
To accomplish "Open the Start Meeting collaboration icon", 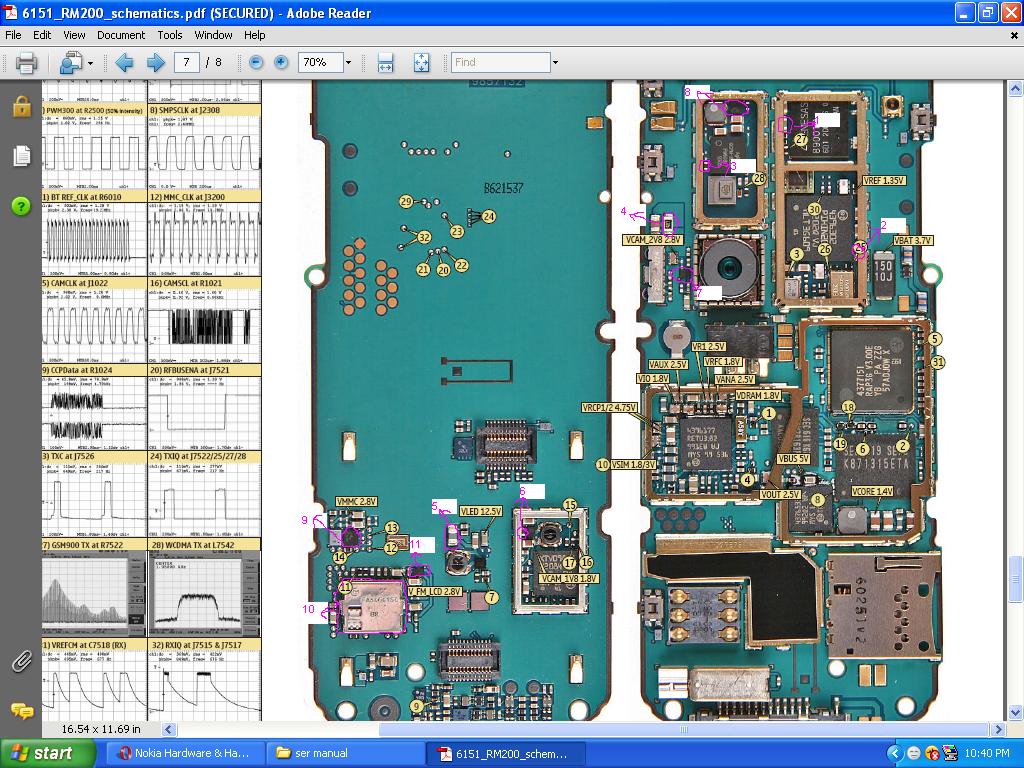I will click(x=70, y=63).
